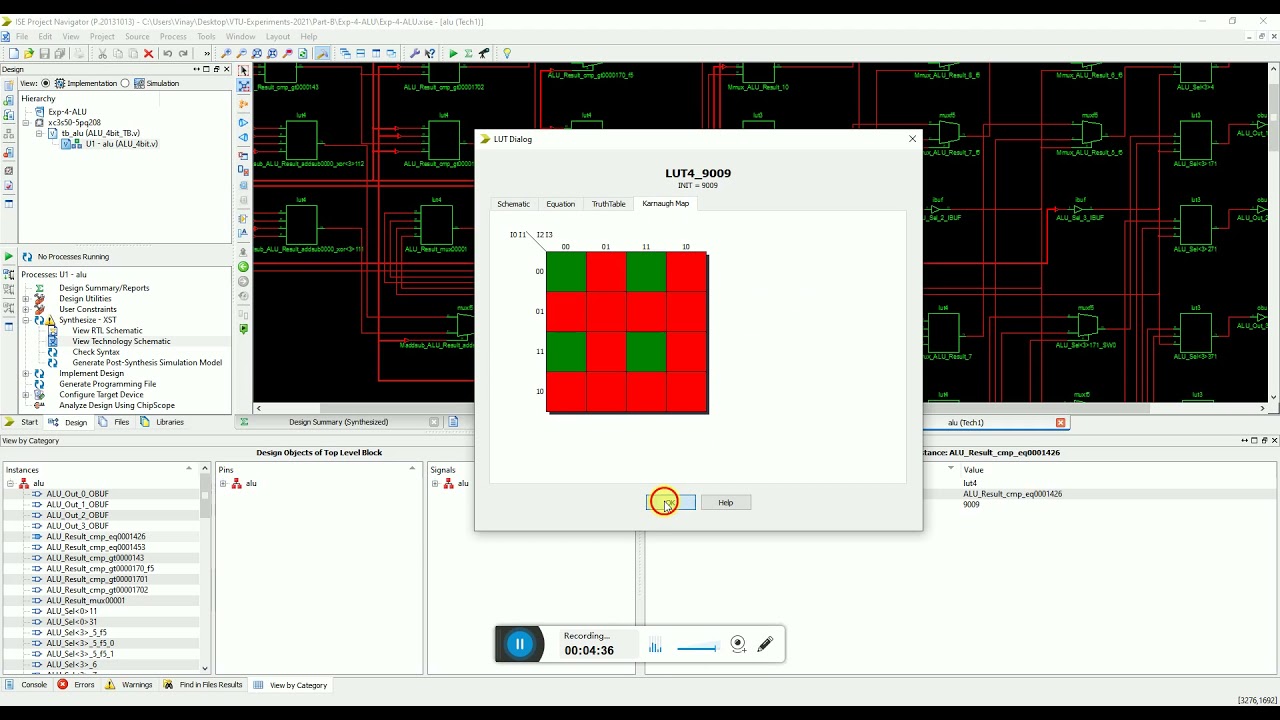Adjust the recording volume slider
The height and width of the screenshot is (720, 1280).
click(697, 648)
